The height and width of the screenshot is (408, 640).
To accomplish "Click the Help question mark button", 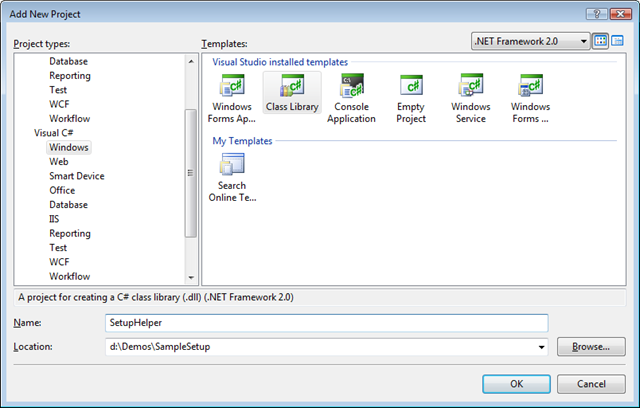I will tap(597, 14).
